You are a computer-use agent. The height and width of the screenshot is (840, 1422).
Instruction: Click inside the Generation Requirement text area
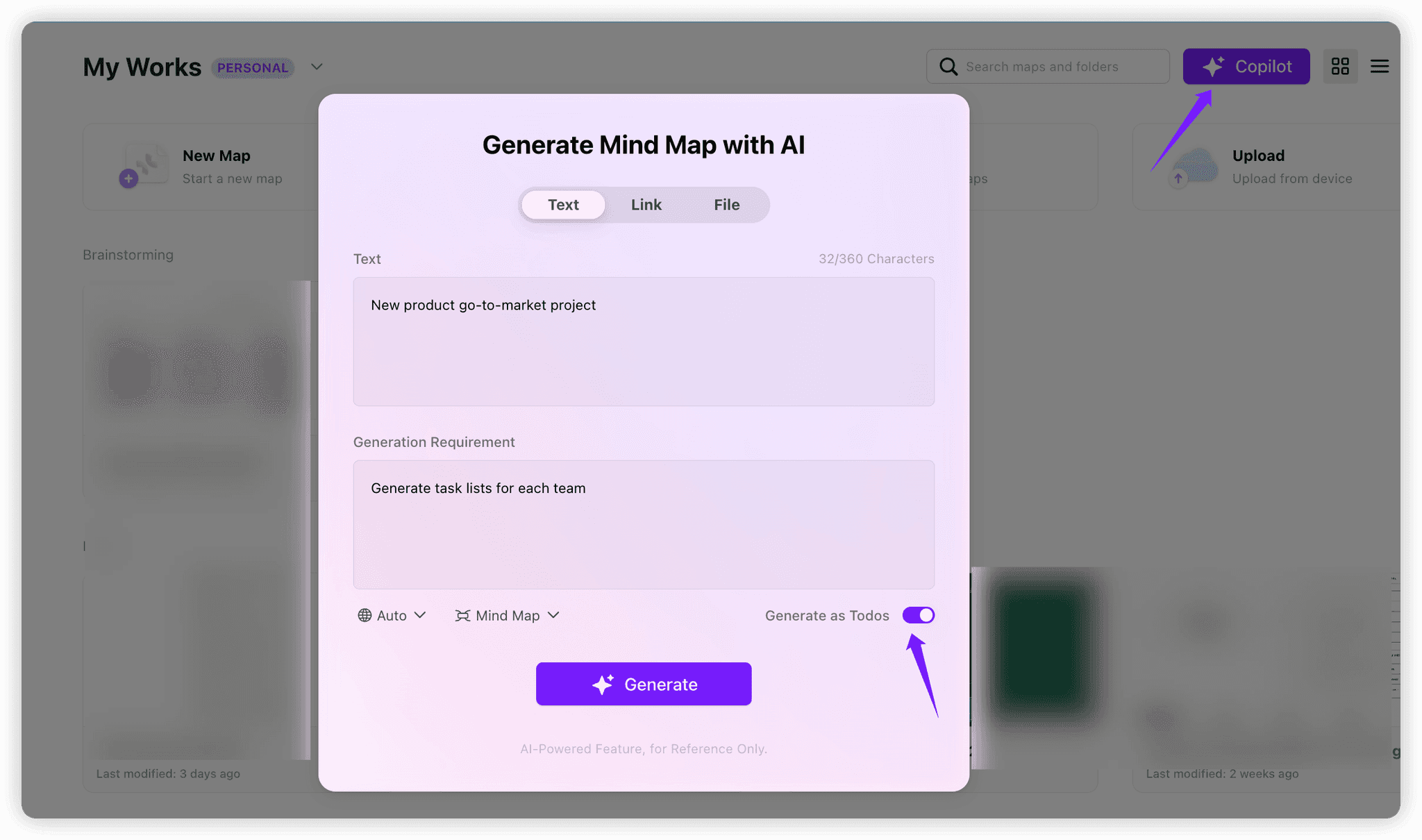(x=643, y=525)
